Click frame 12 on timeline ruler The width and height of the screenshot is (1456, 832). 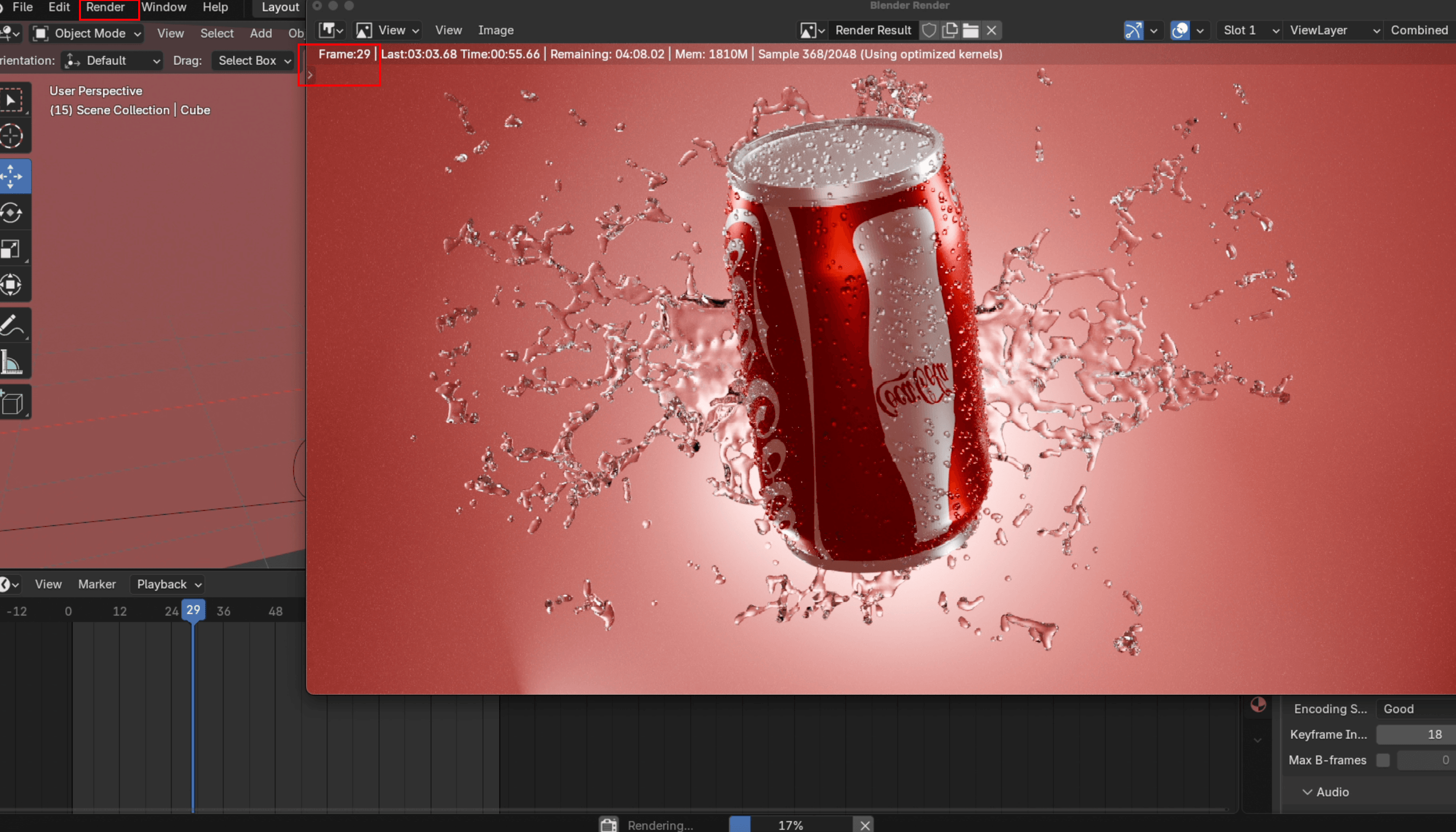click(x=119, y=611)
